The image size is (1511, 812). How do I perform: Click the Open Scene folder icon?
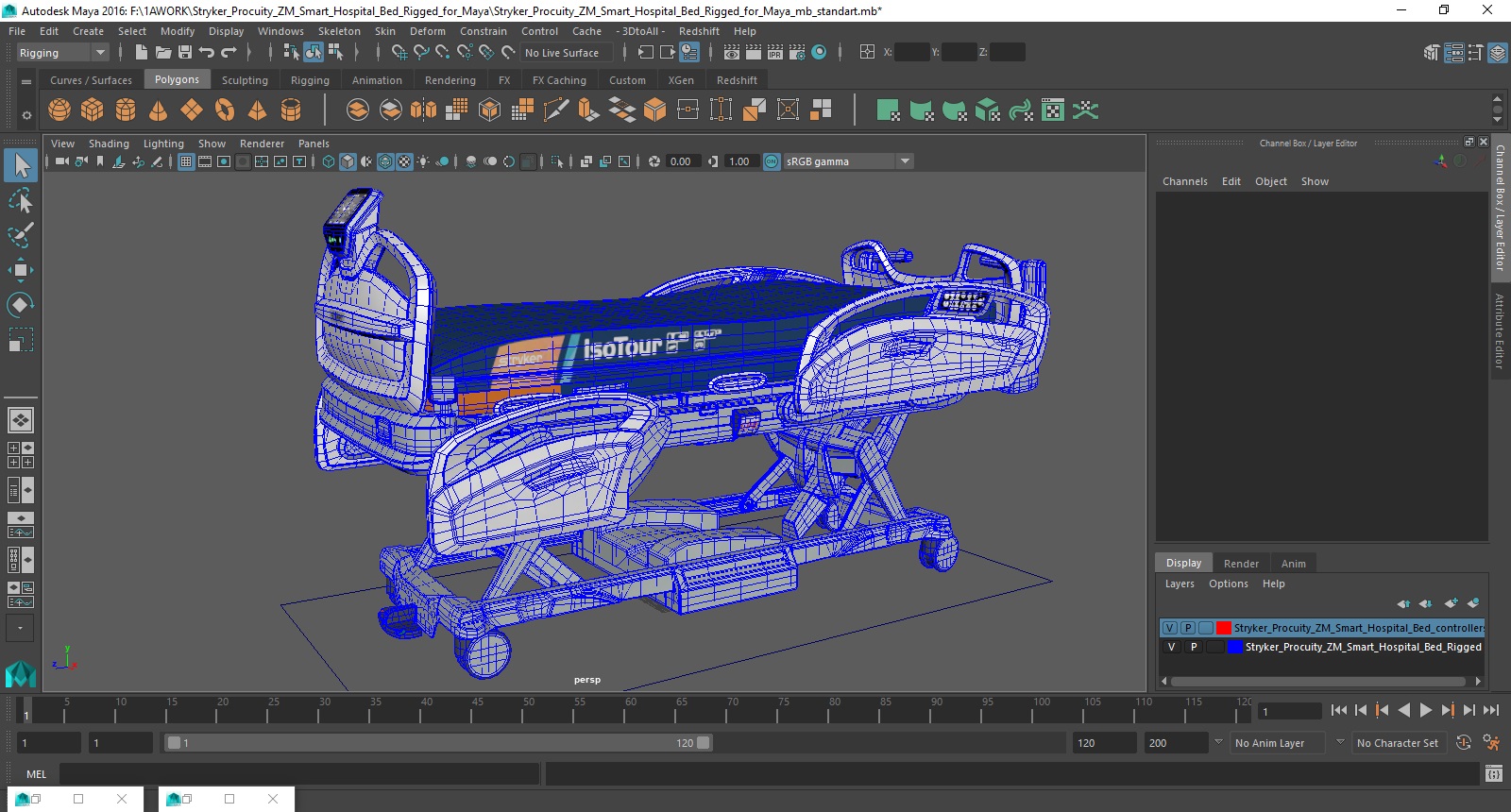point(163,53)
